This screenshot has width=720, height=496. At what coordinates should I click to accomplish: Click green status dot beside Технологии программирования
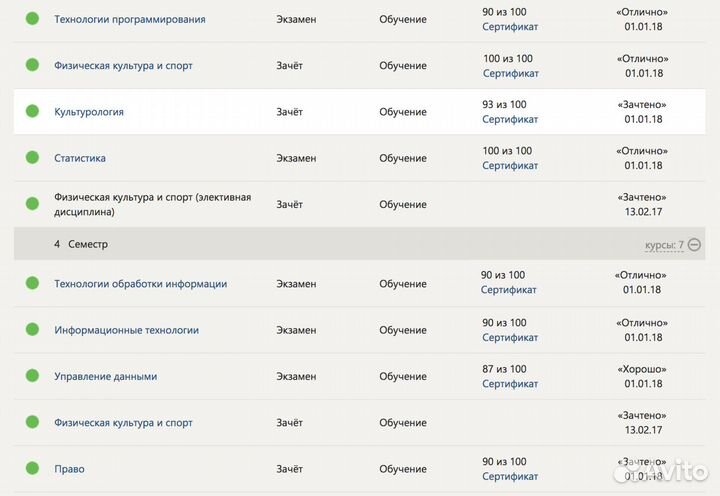[32, 19]
